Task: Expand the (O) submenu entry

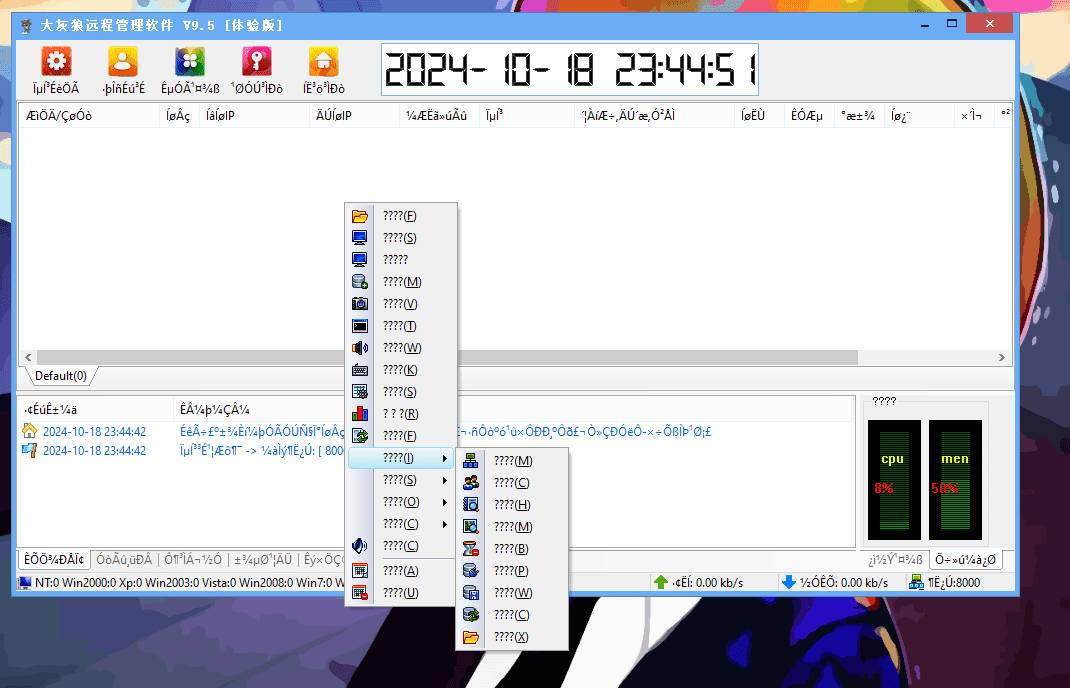Action: tap(401, 502)
